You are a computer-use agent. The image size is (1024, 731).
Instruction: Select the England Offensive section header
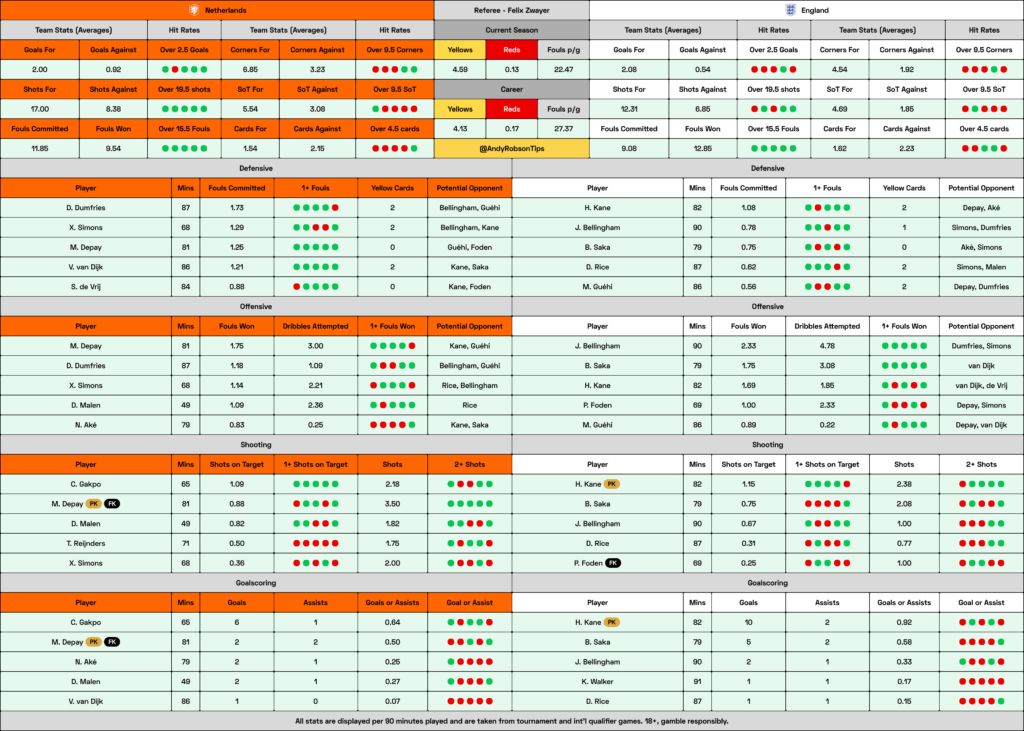[x=767, y=306]
